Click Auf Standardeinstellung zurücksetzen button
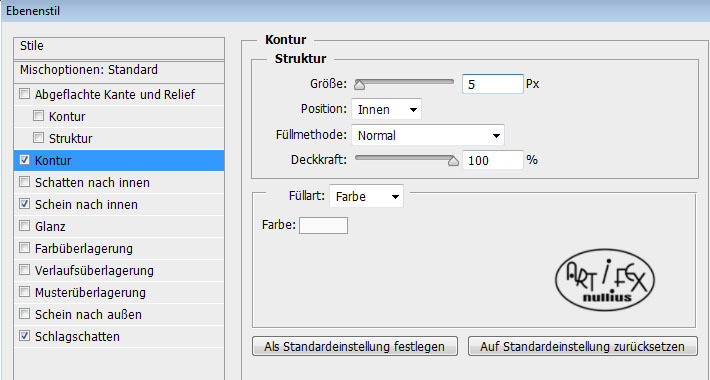This screenshot has height=380, width=710. pos(582,346)
